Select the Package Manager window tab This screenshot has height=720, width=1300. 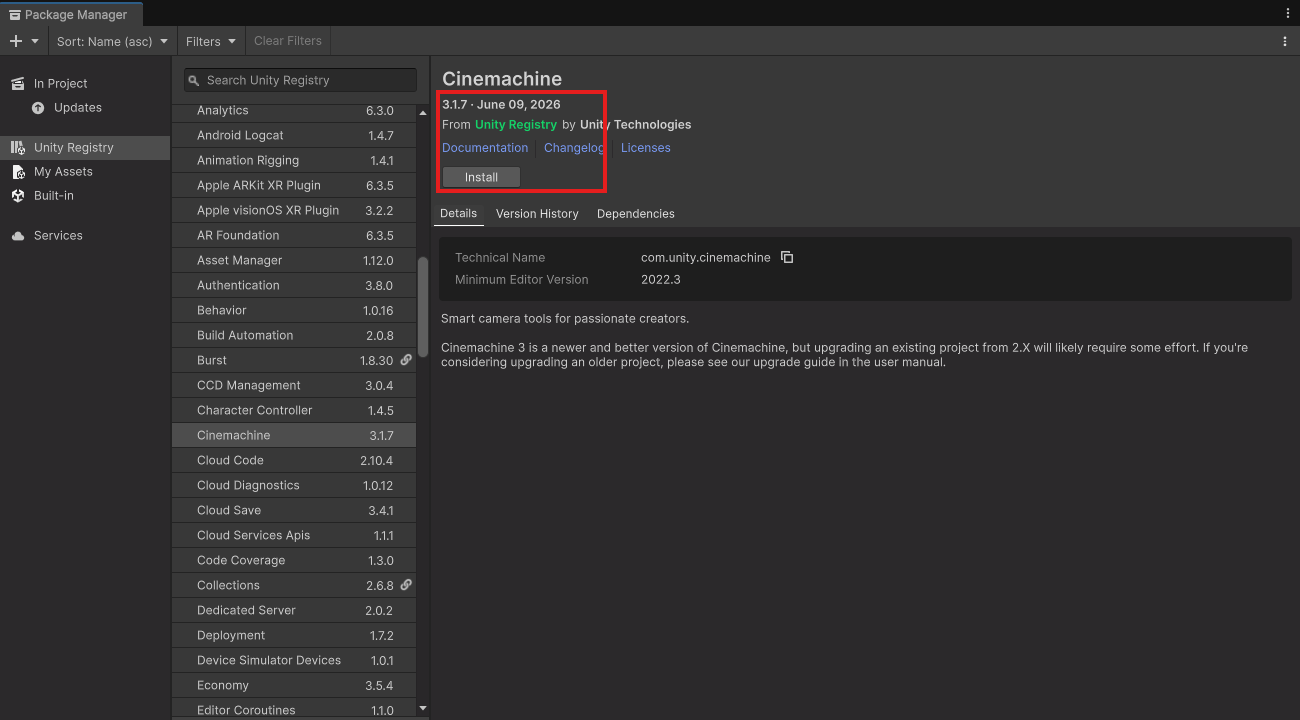[x=71, y=14]
